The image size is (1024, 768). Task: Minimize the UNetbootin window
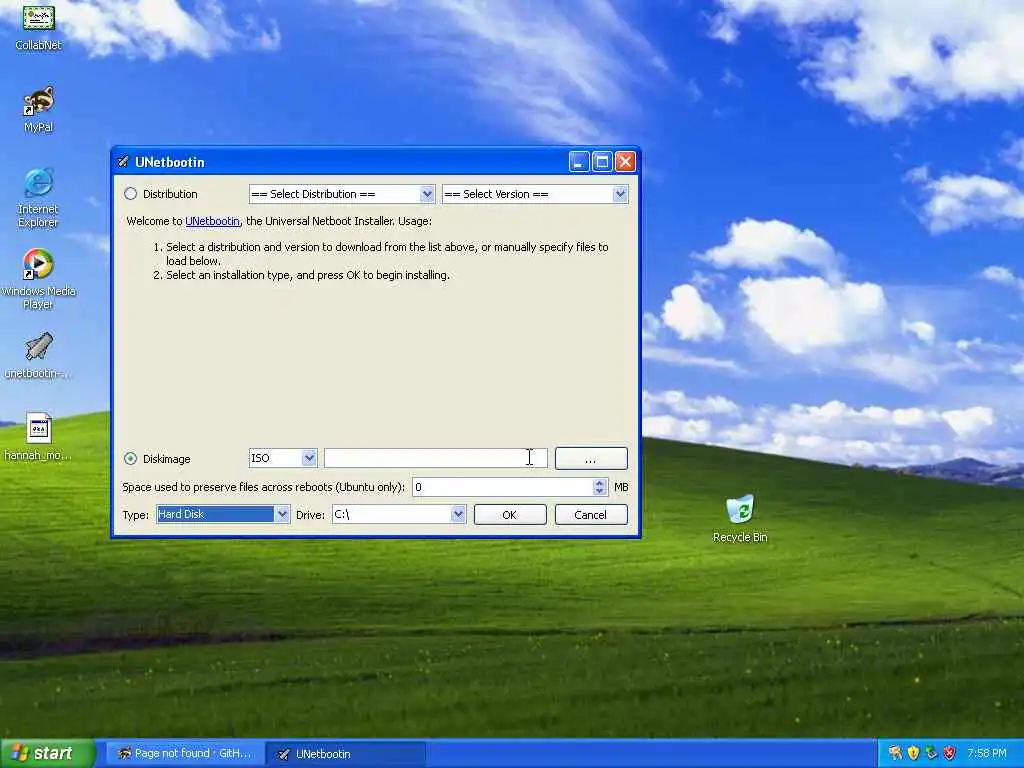(579, 161)
